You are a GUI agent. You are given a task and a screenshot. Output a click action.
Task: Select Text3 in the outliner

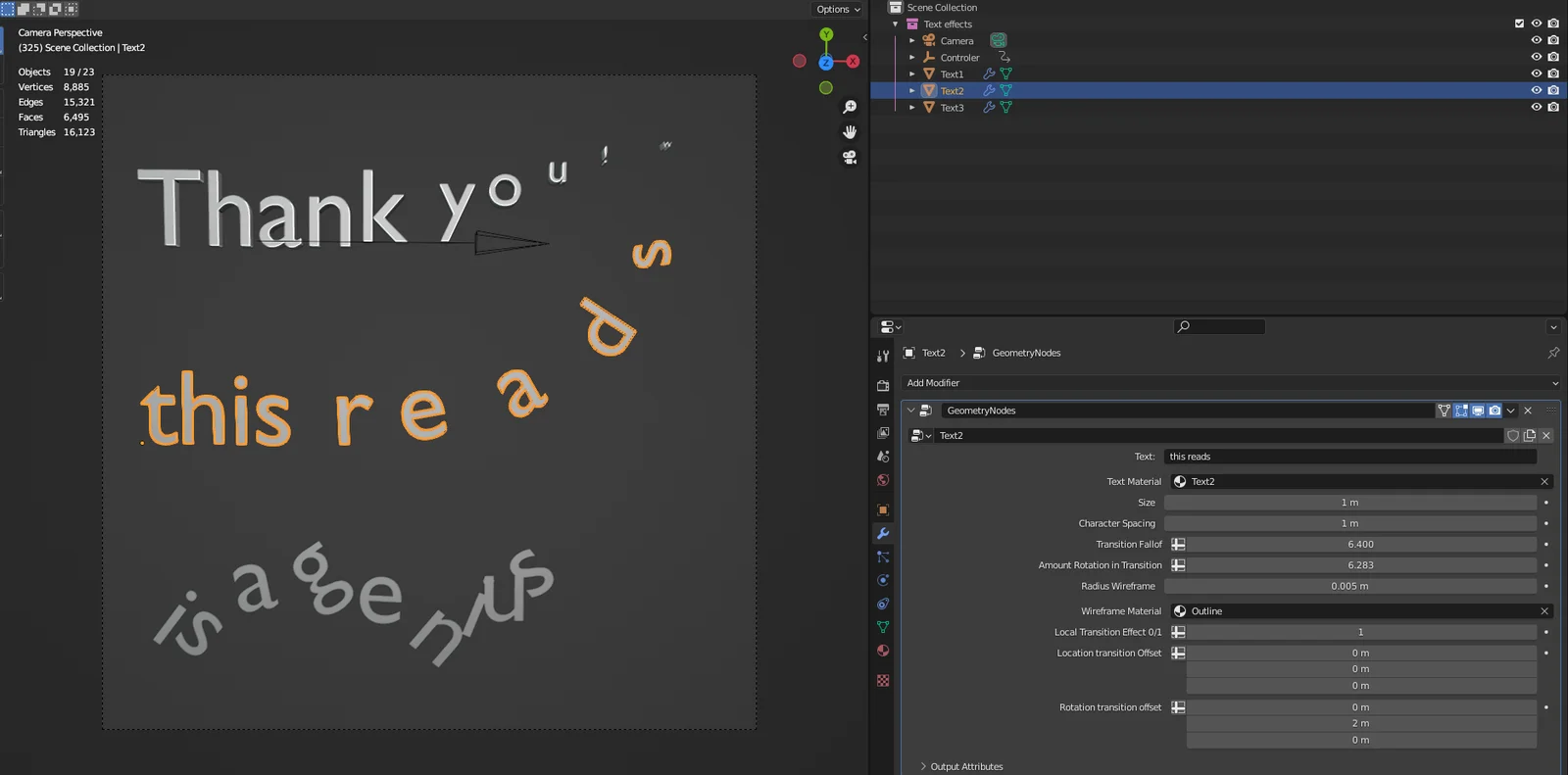952,108
